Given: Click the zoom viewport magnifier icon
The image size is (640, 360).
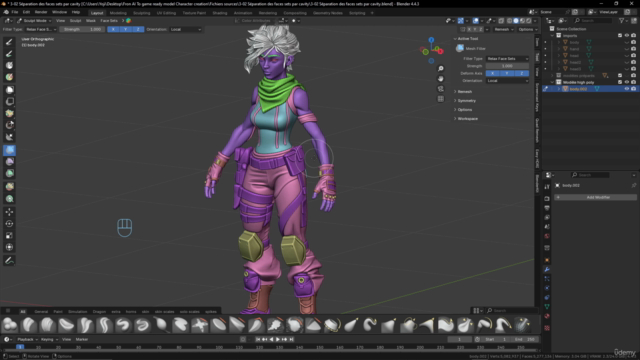Looking at the screenshot, I should [440, 69].
